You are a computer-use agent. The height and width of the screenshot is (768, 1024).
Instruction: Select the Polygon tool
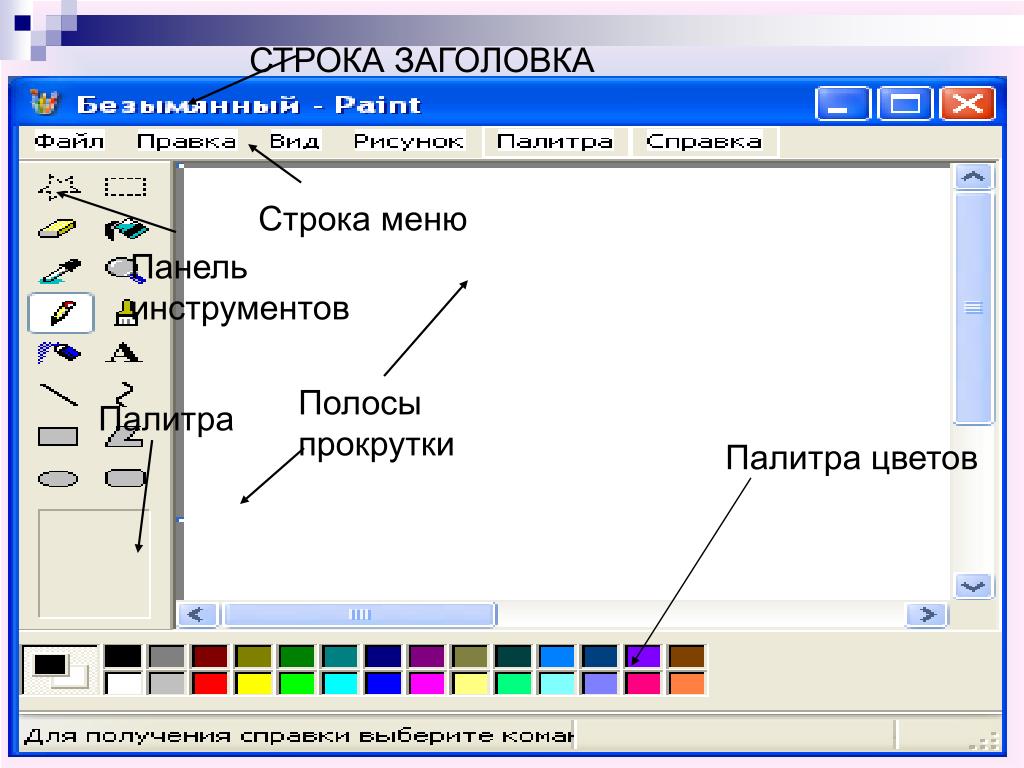pos(124,436)
